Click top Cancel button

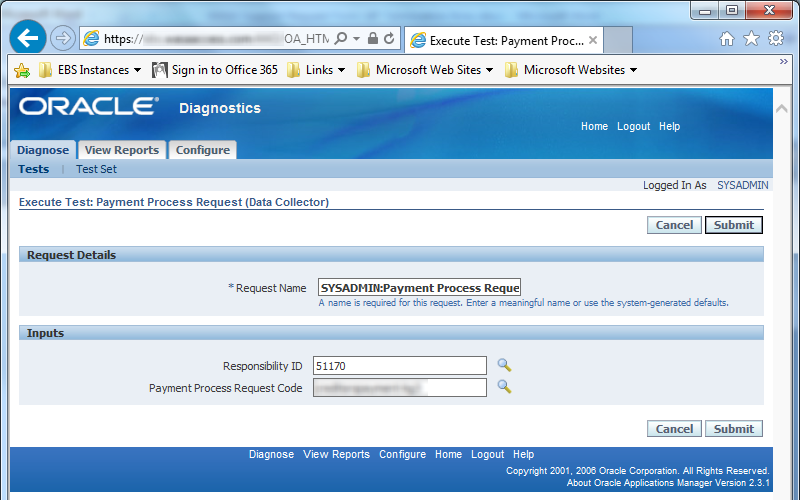pyautogui.click(x=674, y=225)
